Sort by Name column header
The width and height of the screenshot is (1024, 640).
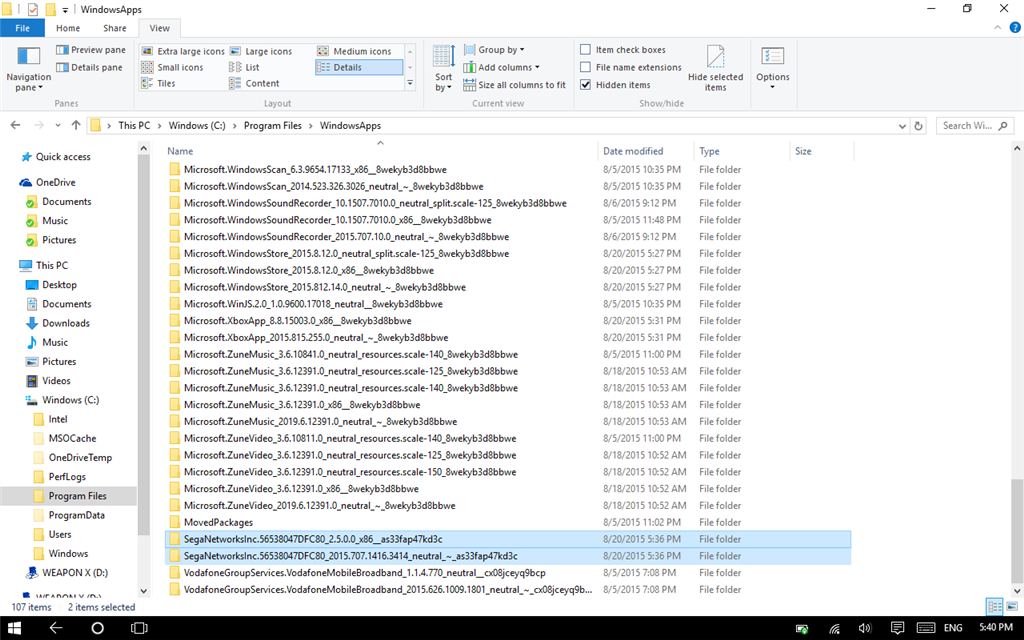381,151
